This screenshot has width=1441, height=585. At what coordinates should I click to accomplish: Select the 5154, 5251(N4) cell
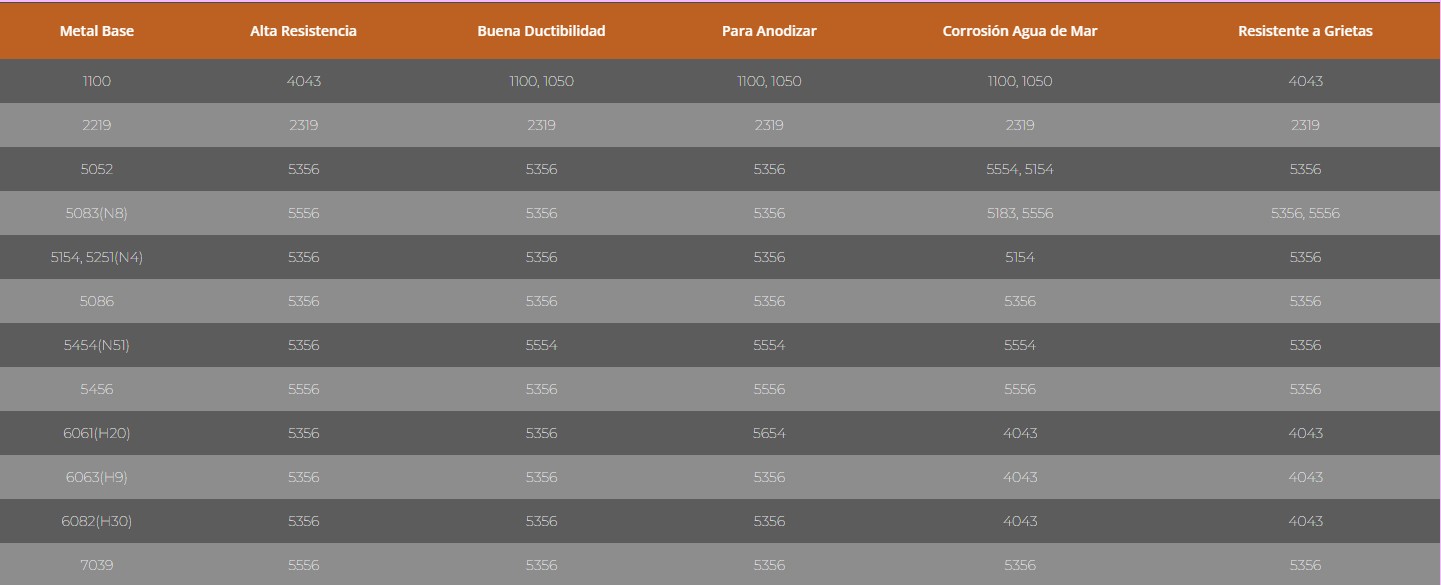click(97, 257)
